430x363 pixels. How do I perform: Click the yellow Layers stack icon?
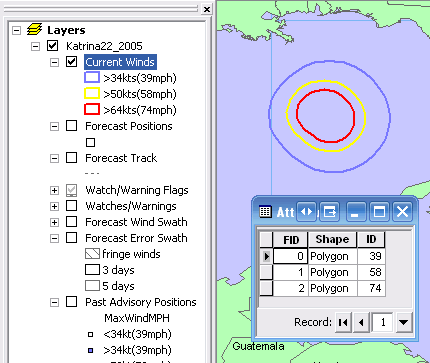(34, 30)
